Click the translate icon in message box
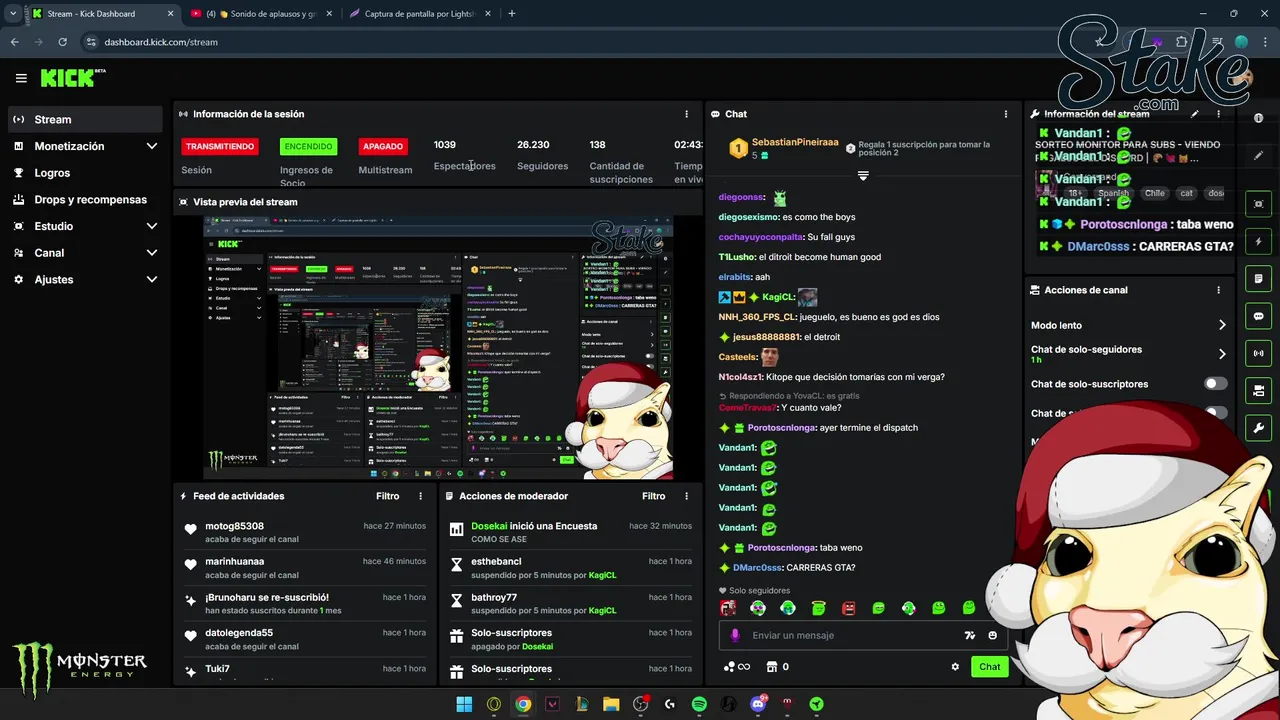The height and width of the screenshot is (720, 1280). (969, 635)
